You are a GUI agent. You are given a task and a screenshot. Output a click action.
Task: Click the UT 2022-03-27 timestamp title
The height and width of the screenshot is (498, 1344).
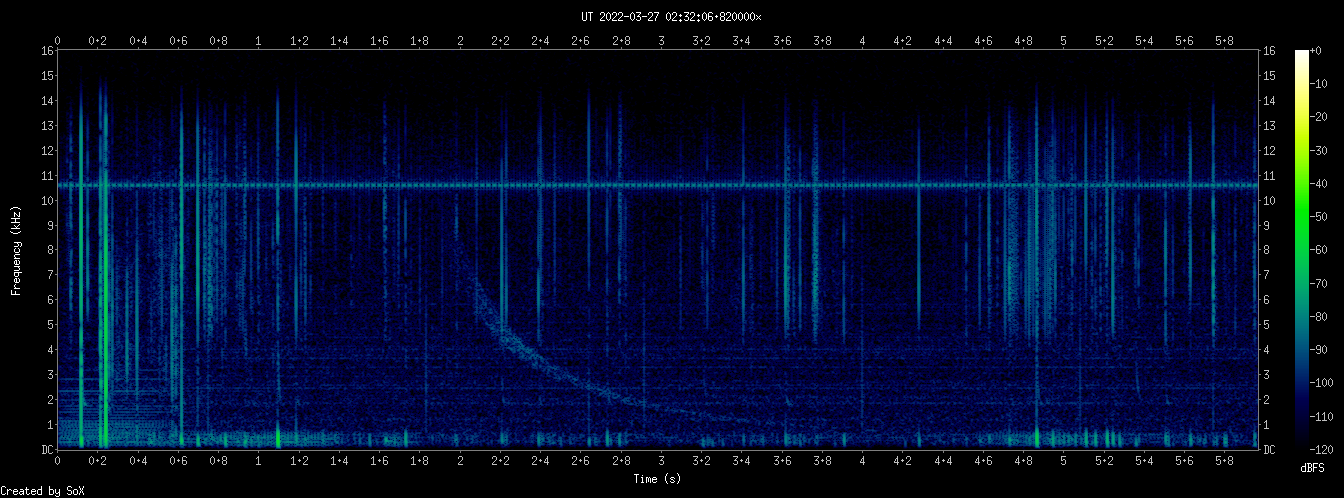pos(671,17)
